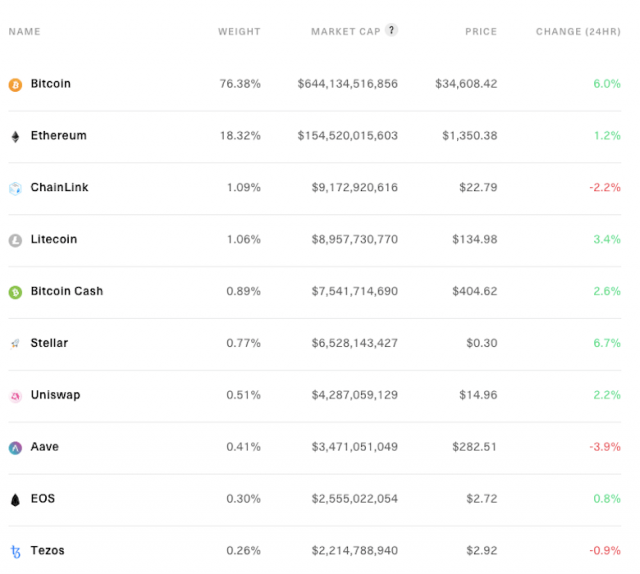Select the Tezos name link
The height and width of the screenshot is (574, 640).
(x=48, y=551)
